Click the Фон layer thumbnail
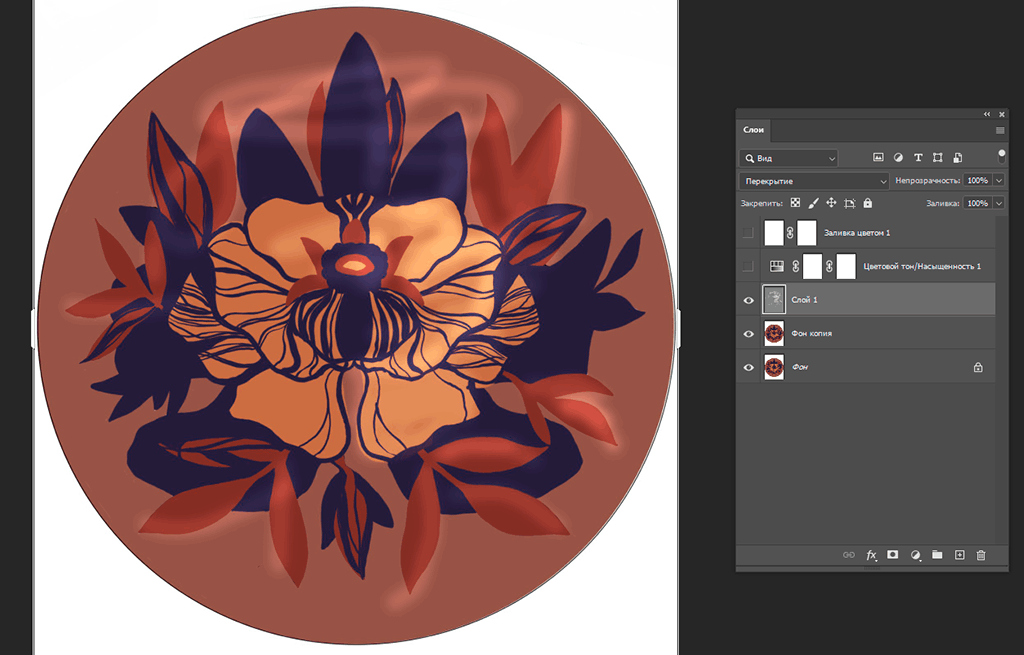 774,367
